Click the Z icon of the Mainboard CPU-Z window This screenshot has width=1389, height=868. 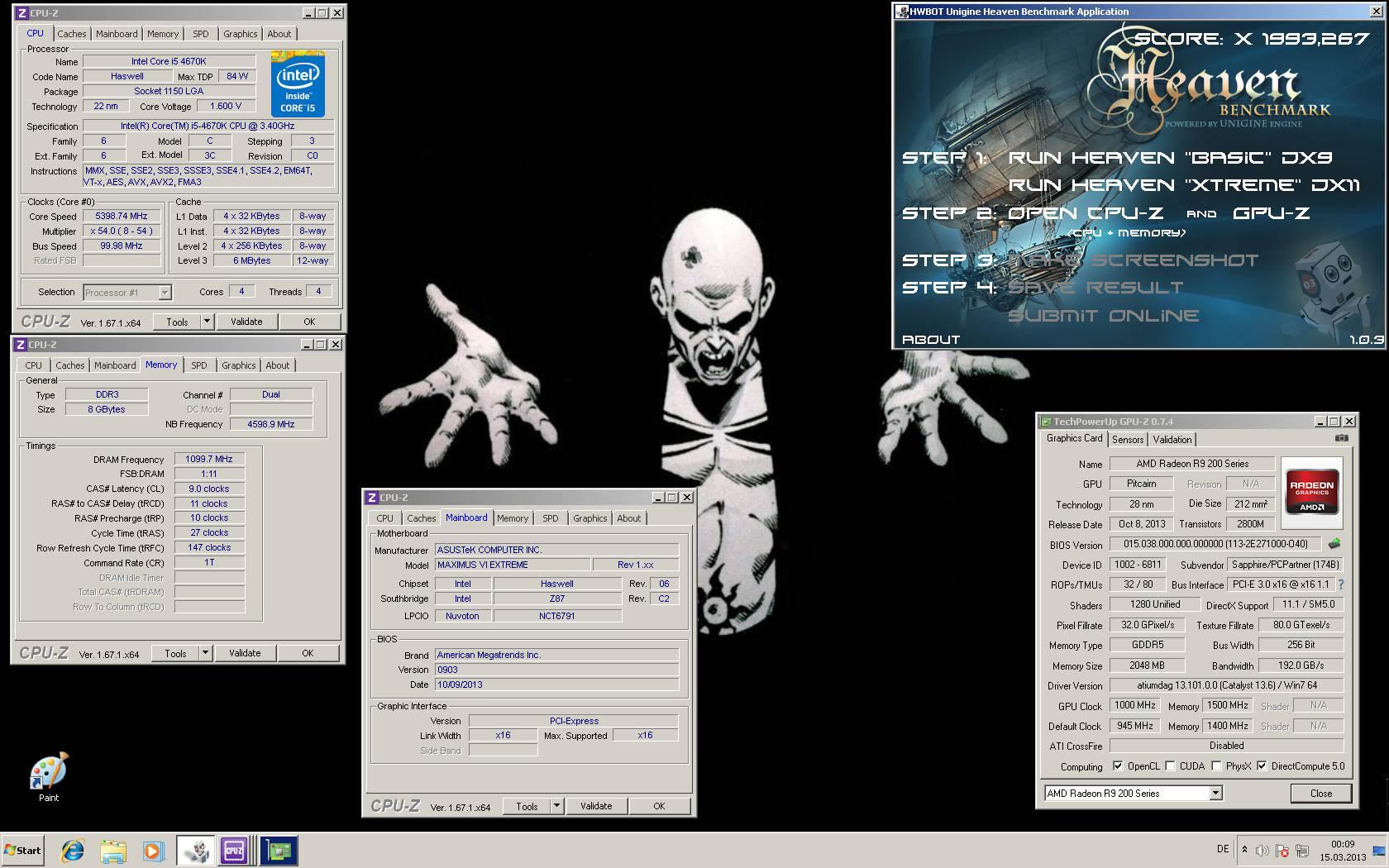click(x=372, y=498)
